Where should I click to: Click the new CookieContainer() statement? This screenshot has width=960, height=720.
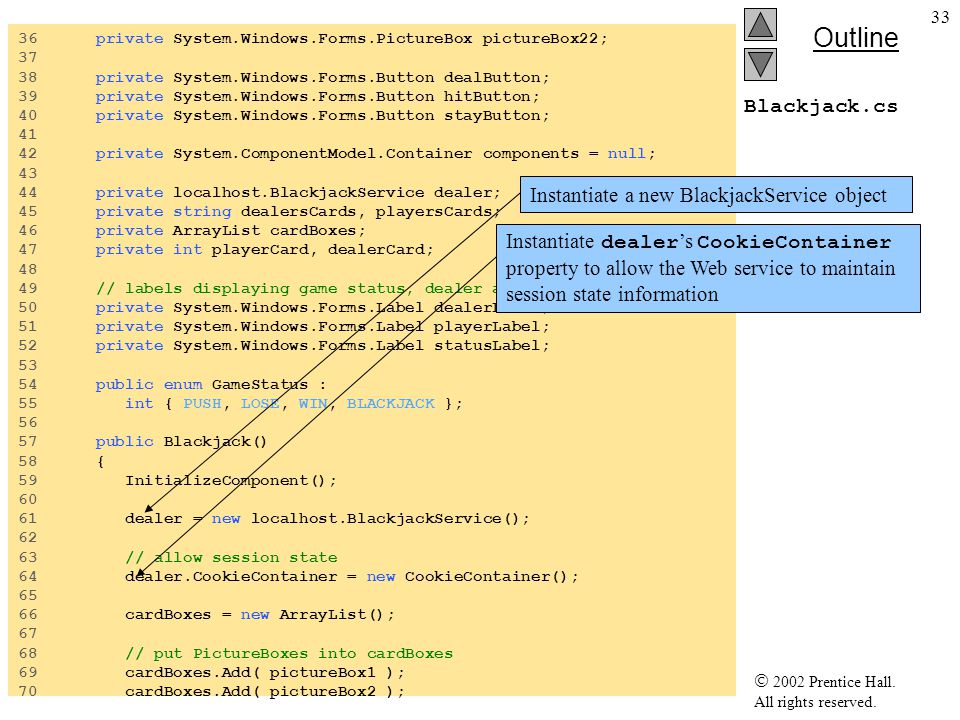[352, 577]
